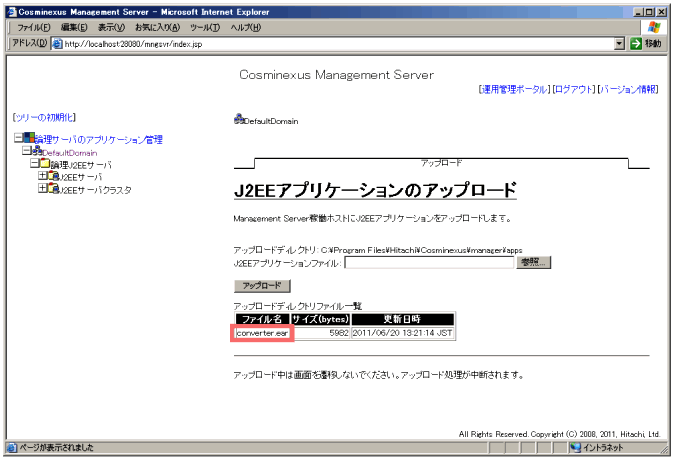Image resolution: width=673 pixels, height=460 pixels.
Task: Open the お気に入り(A) menu
Action: pos(157,27)
